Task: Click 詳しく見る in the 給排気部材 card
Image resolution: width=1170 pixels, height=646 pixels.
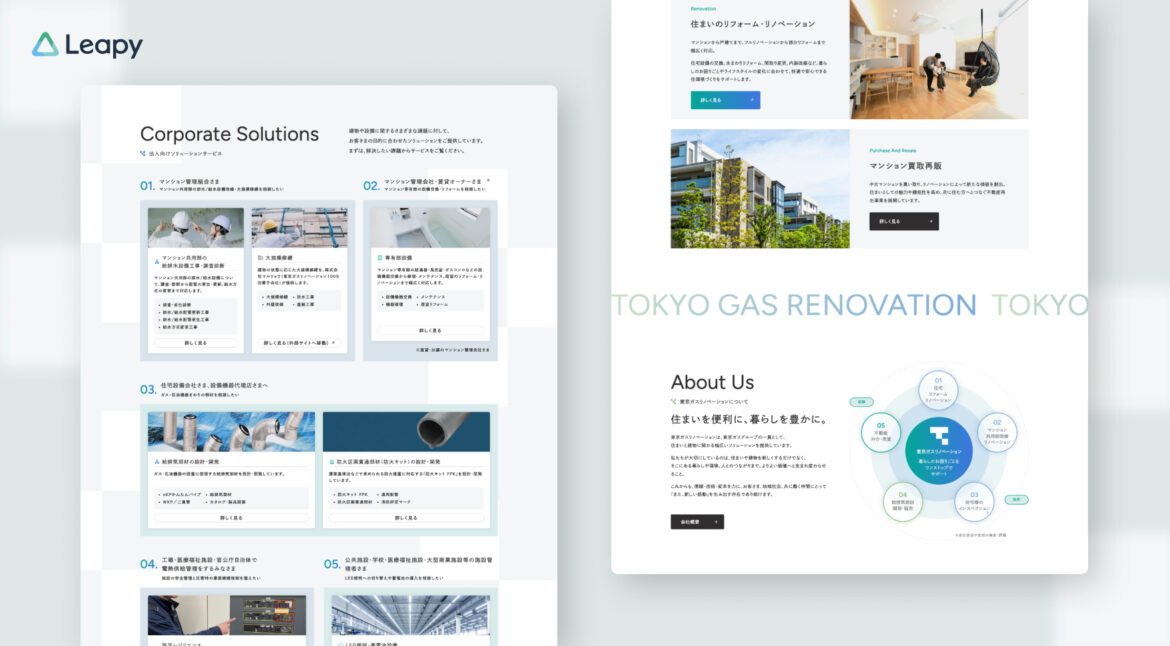Action: pos(231,518)
